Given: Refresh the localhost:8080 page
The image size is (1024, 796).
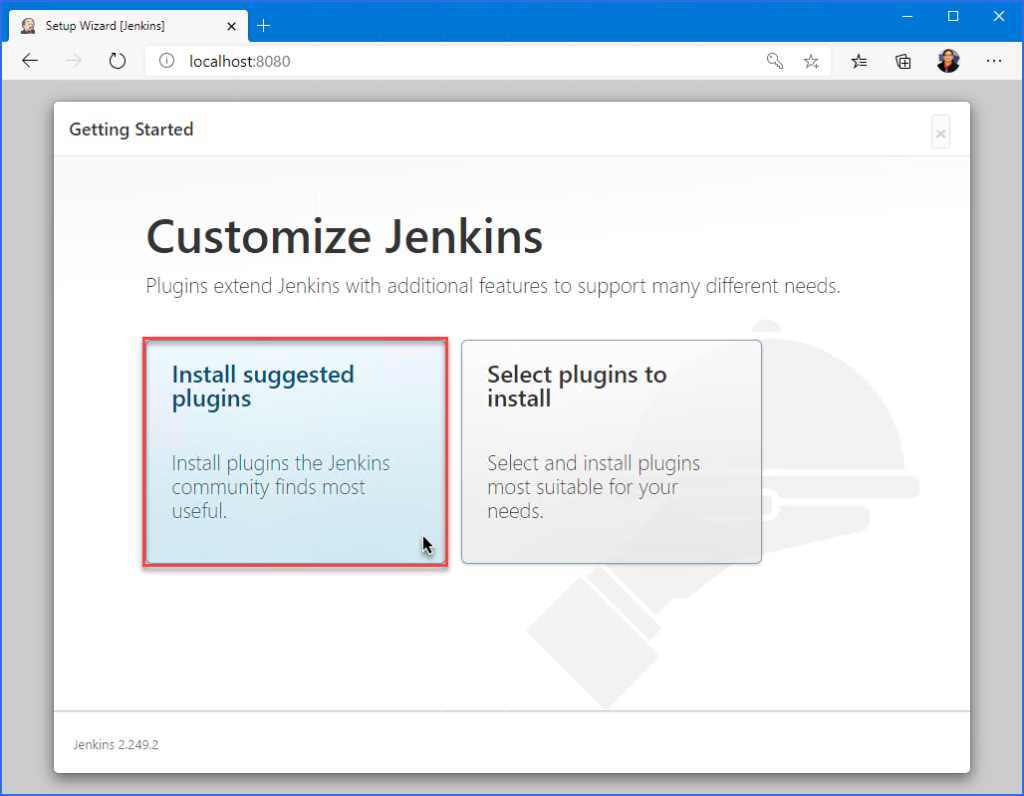Looking at the screenshot, I should (x=117, y=61).
